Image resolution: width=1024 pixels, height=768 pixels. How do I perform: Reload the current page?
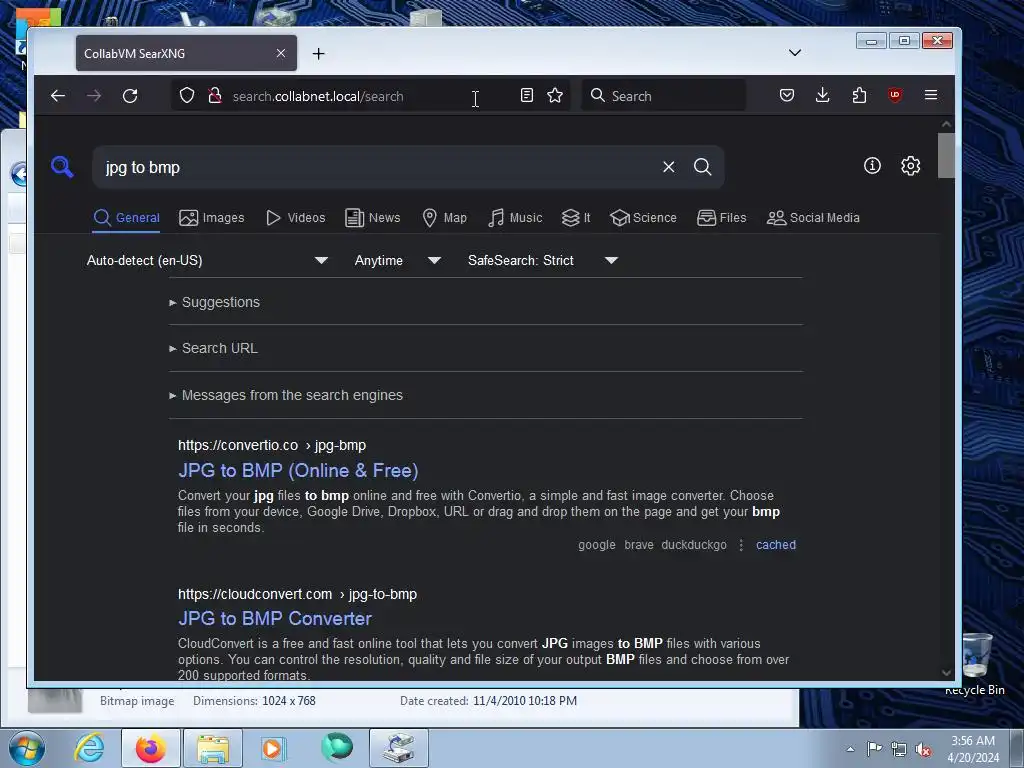click(x=130, y=96)
